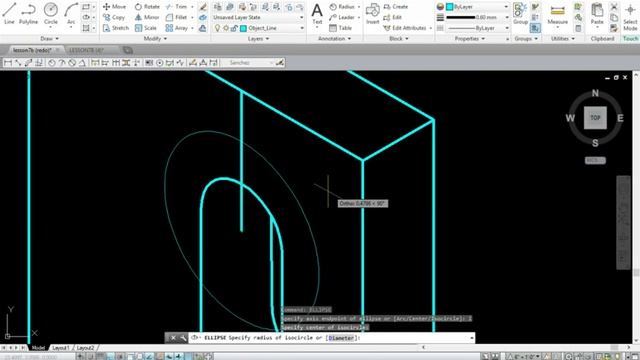Click the N compass direction on ViewCube
640x360 pixels.
coord(595,93)
